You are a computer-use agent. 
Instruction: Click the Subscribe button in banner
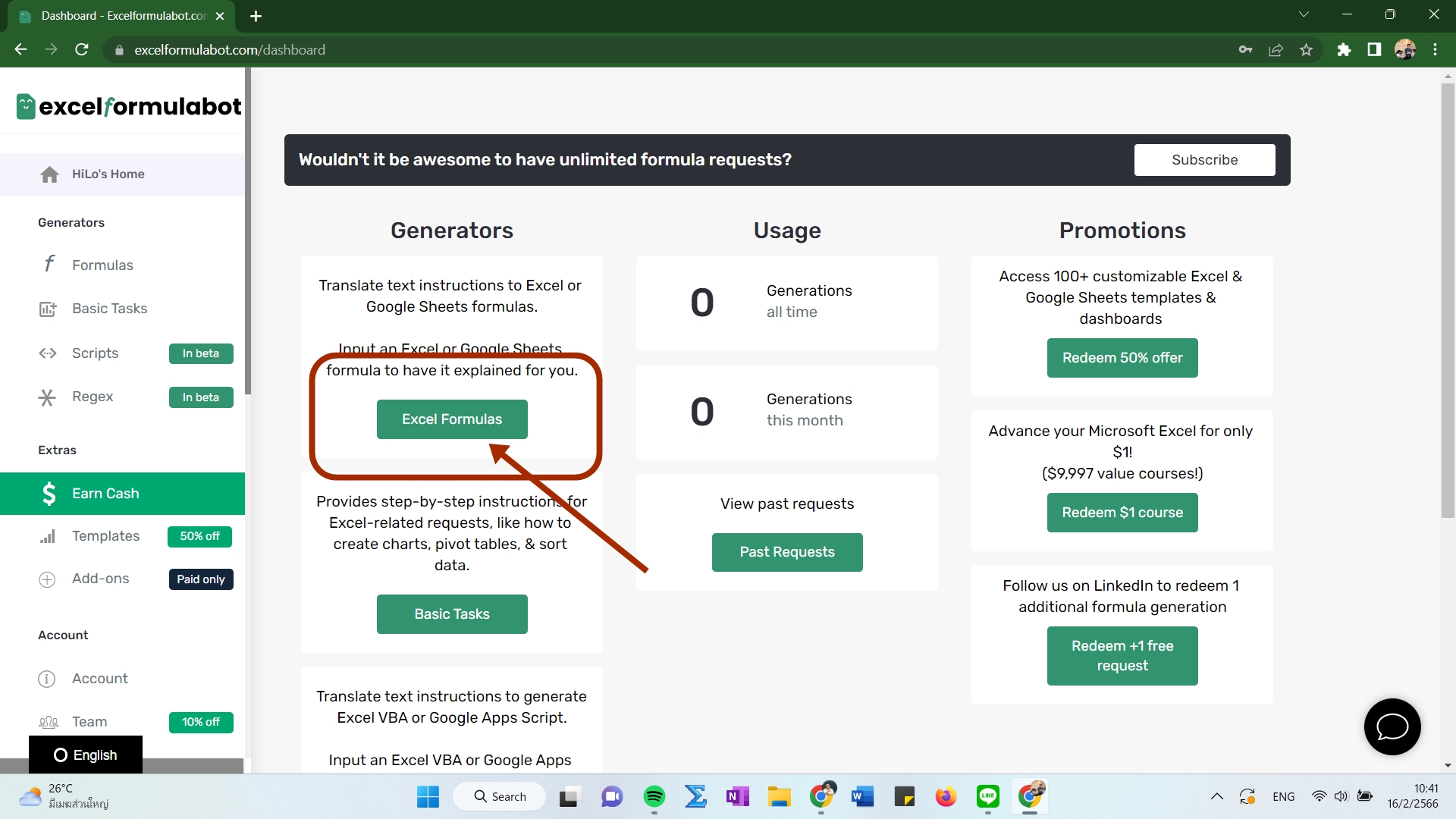pyautogui.click(x=1204, y=160)
